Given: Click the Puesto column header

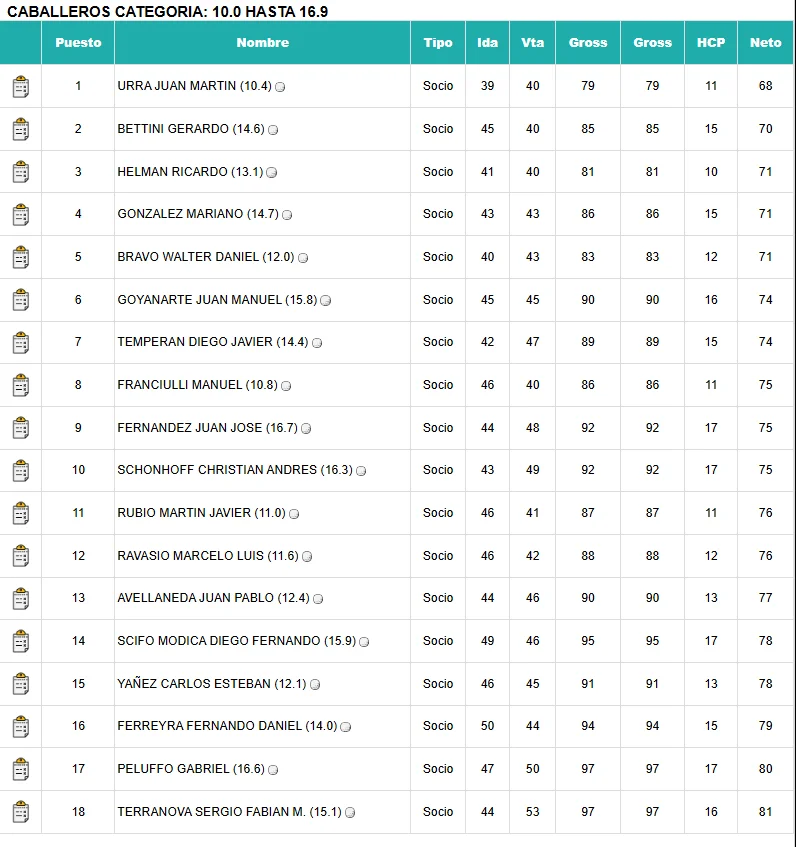Looking at the screenshot, I should tap(78, 43).
